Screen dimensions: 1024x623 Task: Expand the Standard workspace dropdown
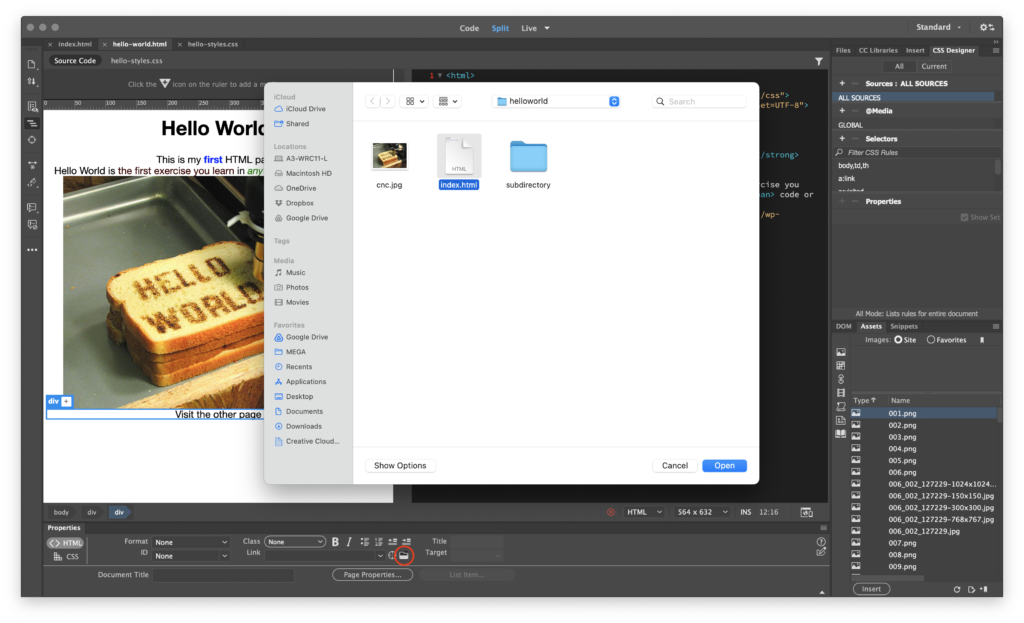tap(939, 27)
